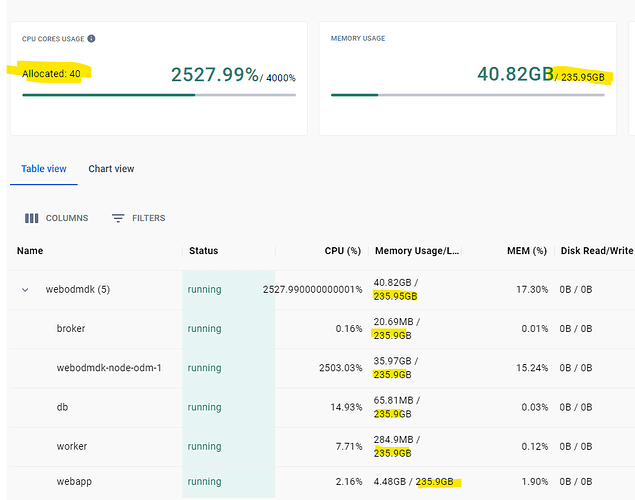Open the FILTERS panel button

[x=139, y=218]
